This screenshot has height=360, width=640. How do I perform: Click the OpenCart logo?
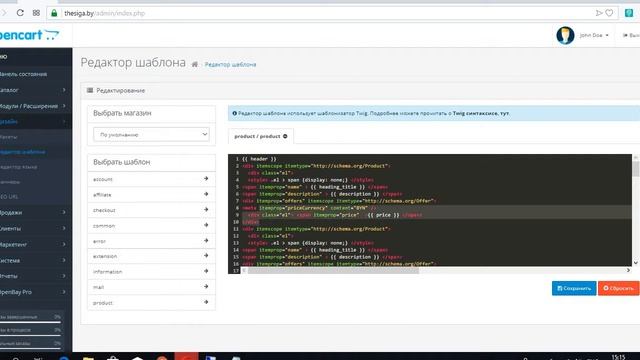[29, 35]
